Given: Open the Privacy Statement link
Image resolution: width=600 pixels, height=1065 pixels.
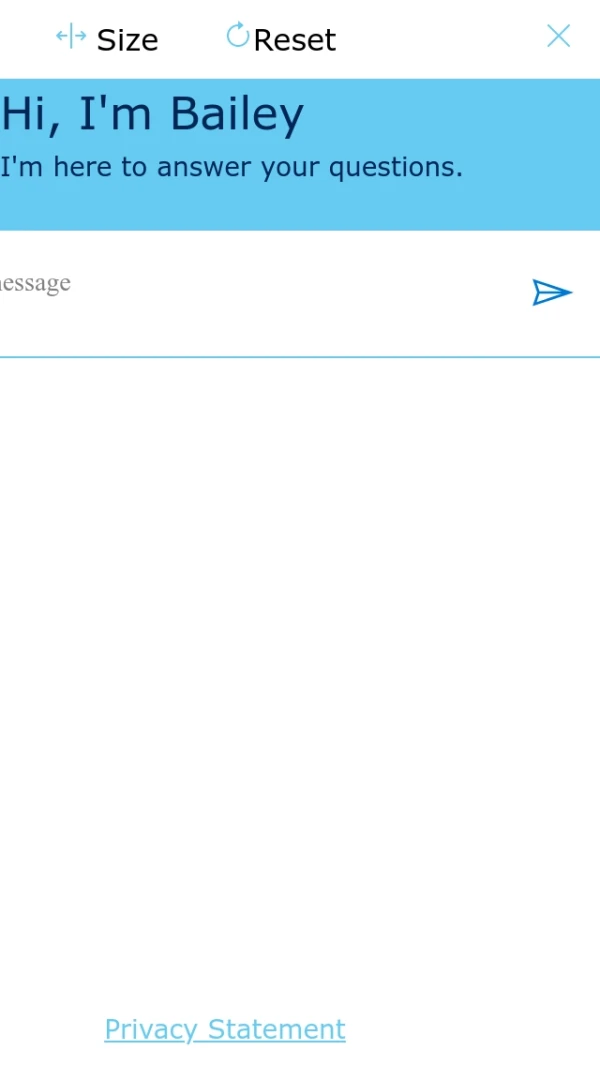Looking at the screenshot, I should tap(225, 1030).
